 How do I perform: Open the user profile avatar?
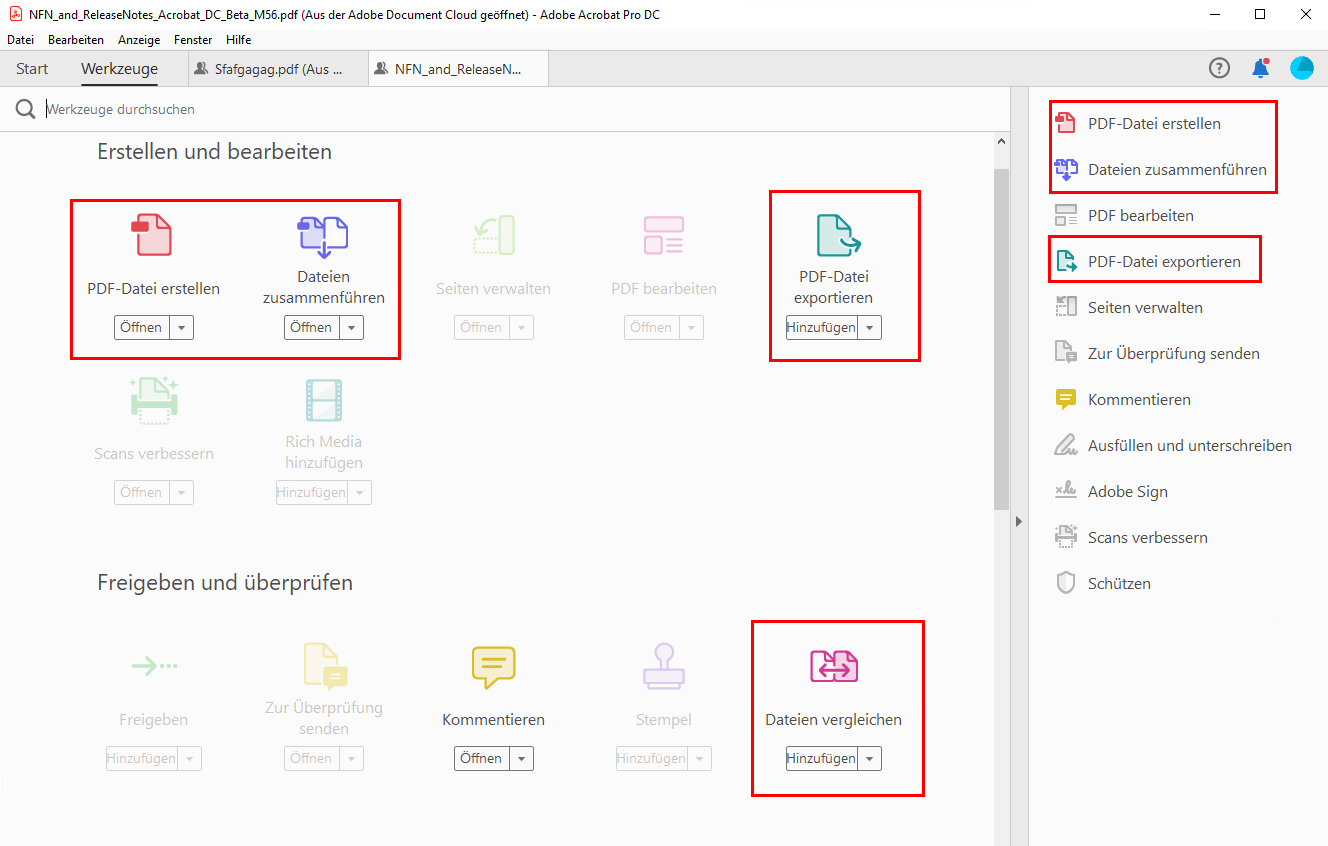click(1302, 68)
